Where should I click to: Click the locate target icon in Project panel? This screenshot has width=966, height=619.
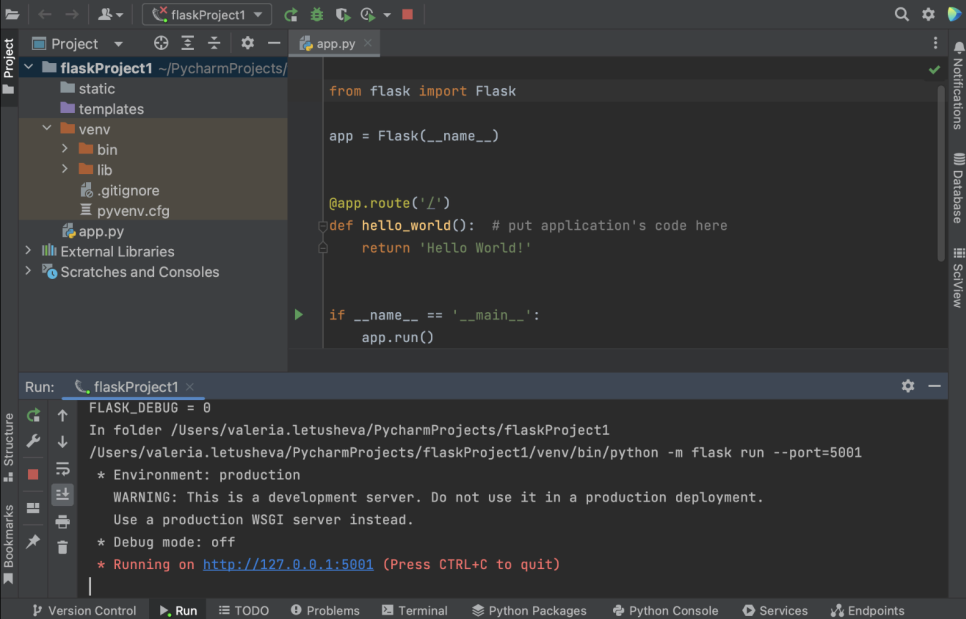click(161, 43)
